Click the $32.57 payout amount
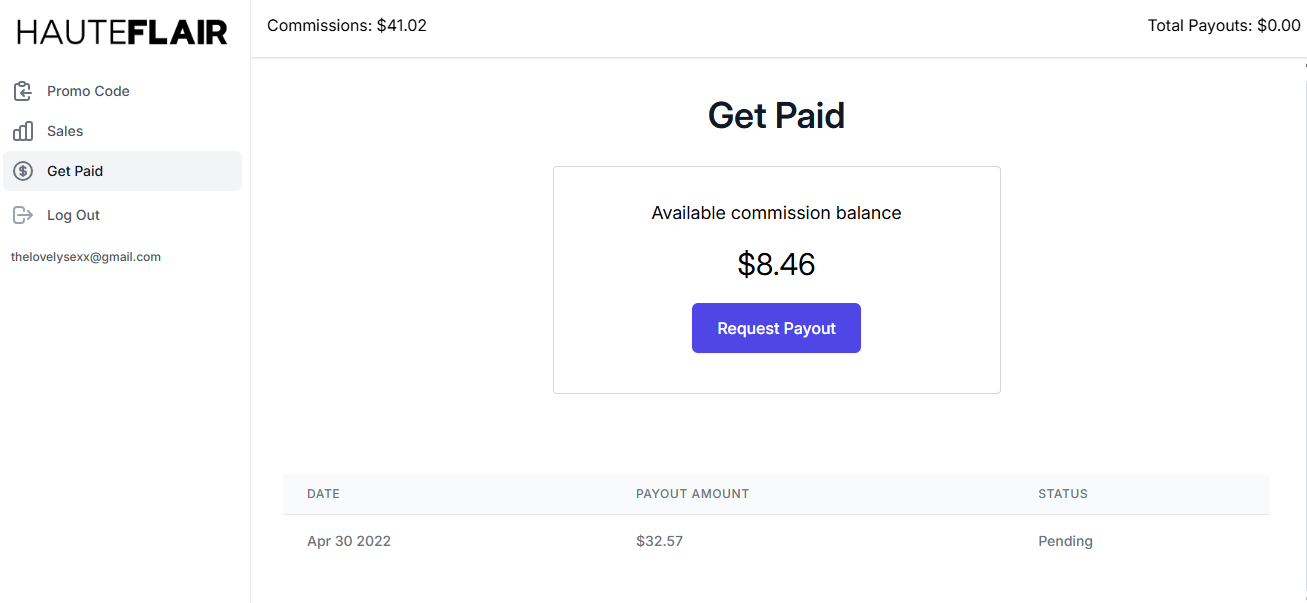Viewport: 1307px width, 603px height. pyautogui.click(x=659, y=541)
